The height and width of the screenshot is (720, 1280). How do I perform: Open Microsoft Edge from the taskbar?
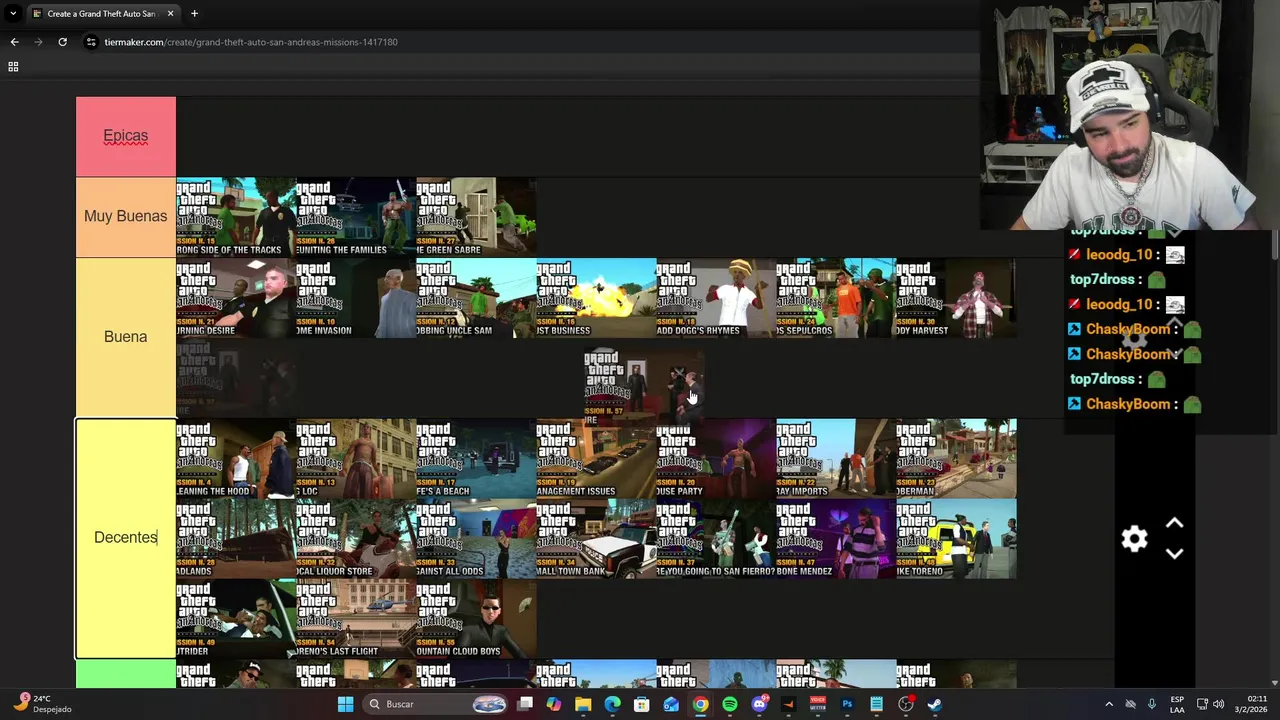[612, 704]
